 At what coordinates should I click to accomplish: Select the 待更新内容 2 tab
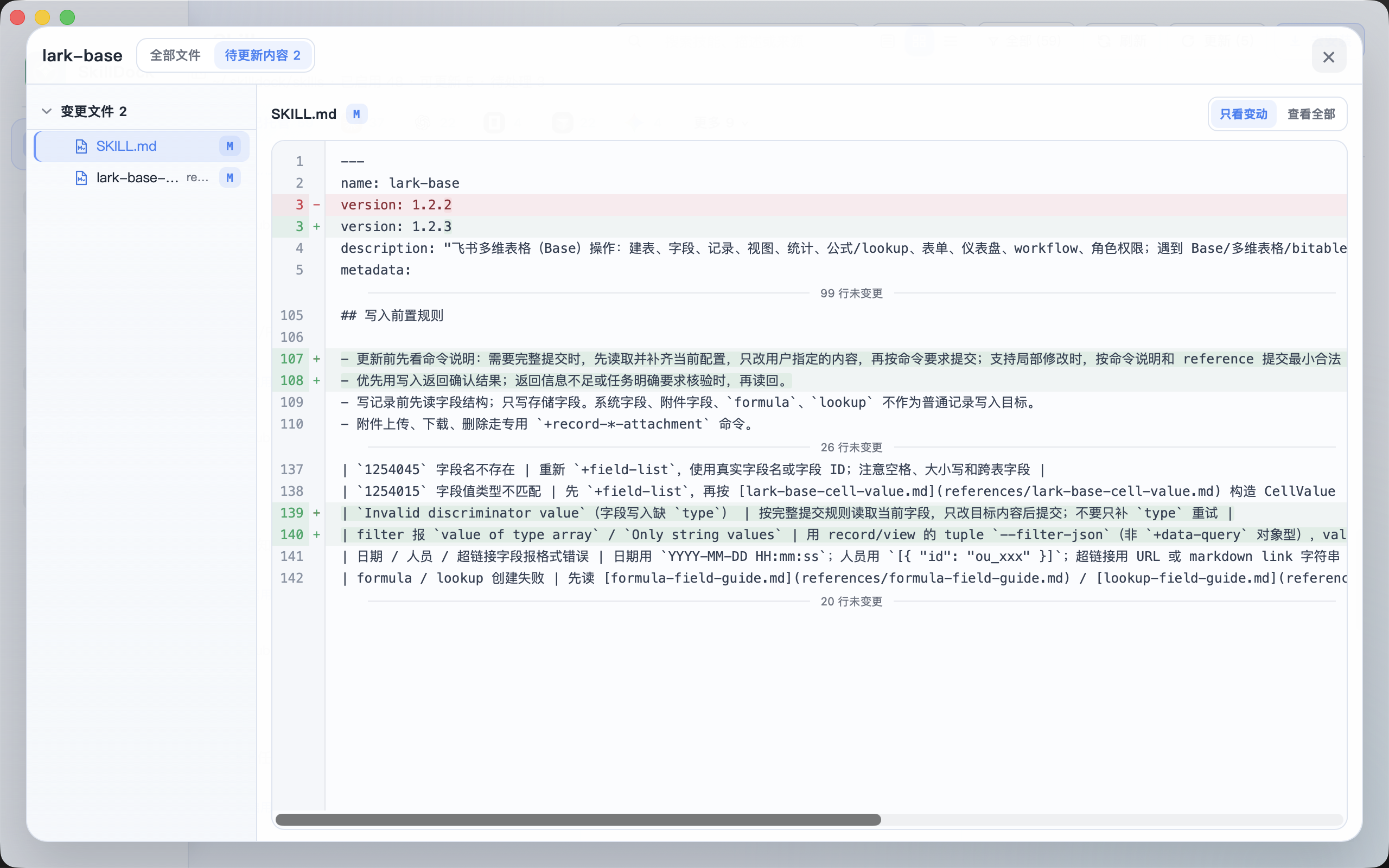coord(262,55)
